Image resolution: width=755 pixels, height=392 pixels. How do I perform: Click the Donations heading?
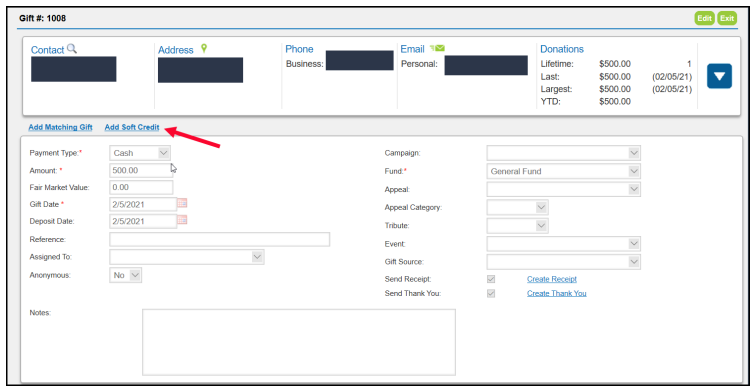tap(561, 49)
